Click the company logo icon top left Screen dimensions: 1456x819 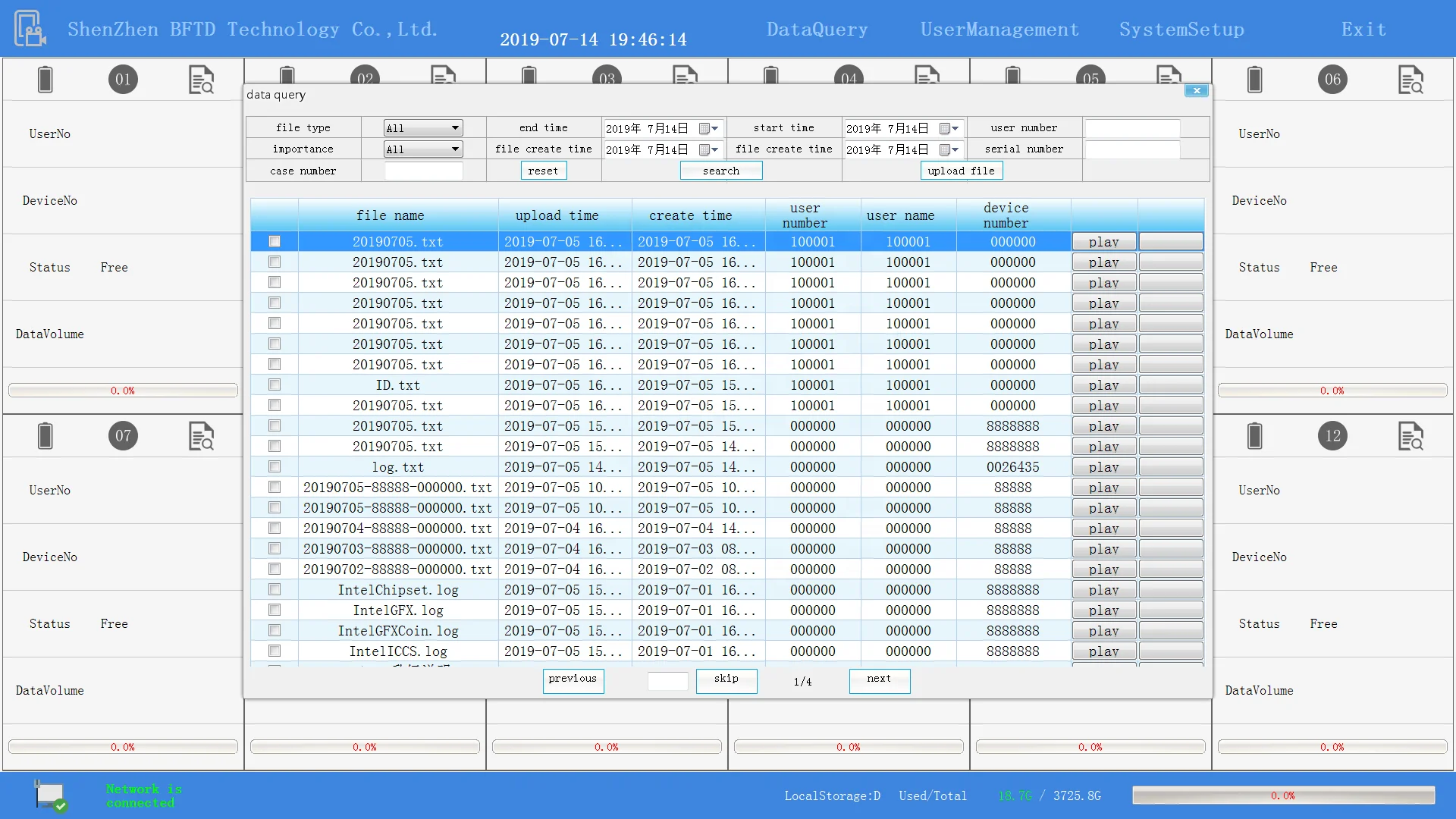[x=30, y=29]
